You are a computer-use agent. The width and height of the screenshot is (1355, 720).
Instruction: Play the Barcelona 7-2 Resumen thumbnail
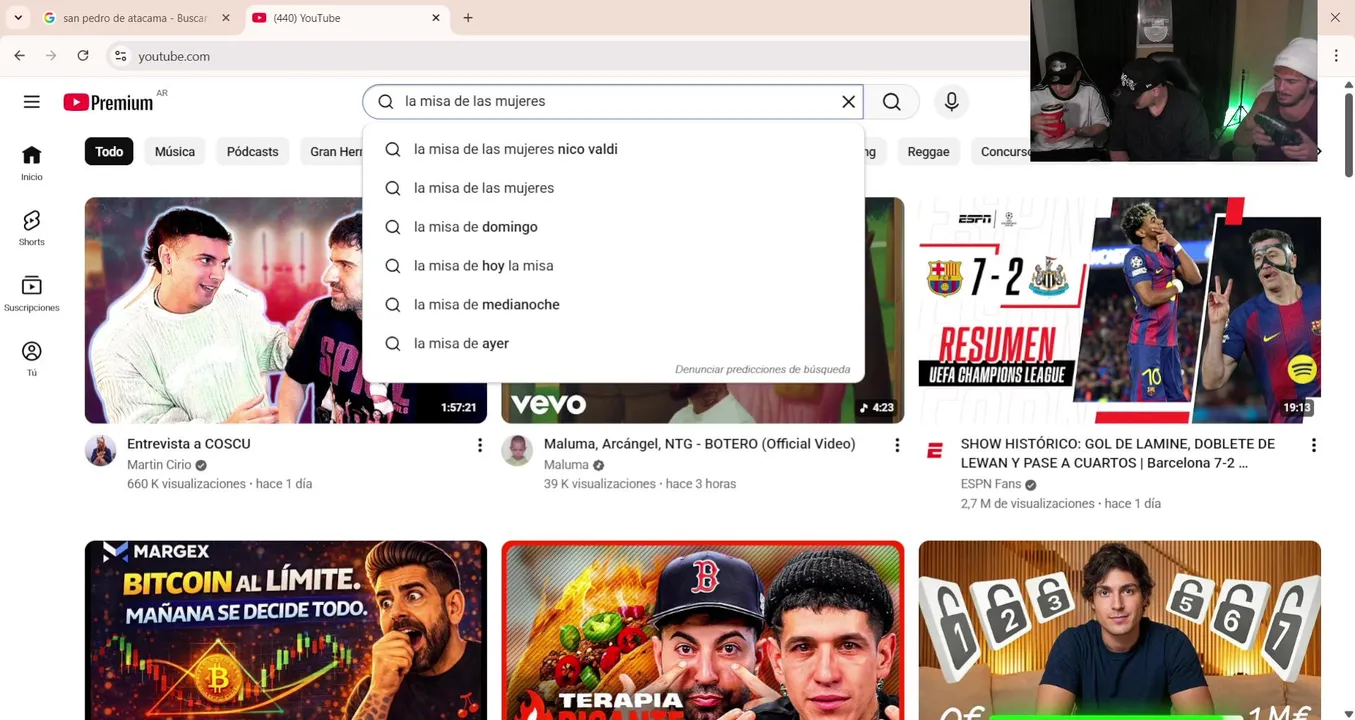[x=1119, y=310]
